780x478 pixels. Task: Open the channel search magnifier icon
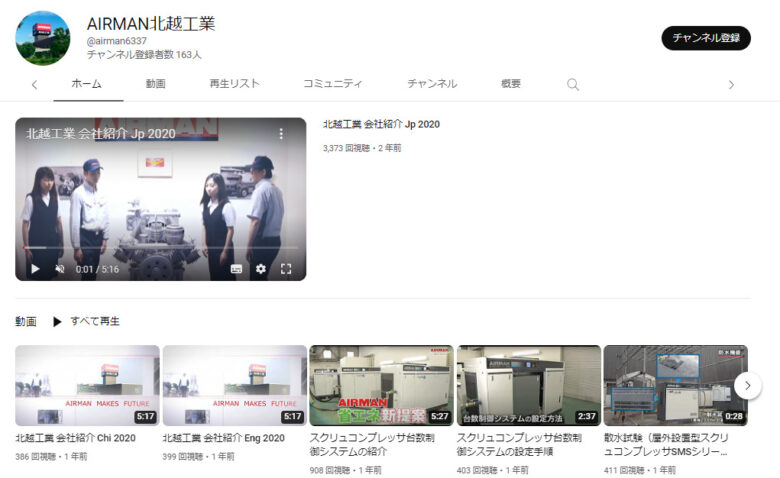(573, 84)
